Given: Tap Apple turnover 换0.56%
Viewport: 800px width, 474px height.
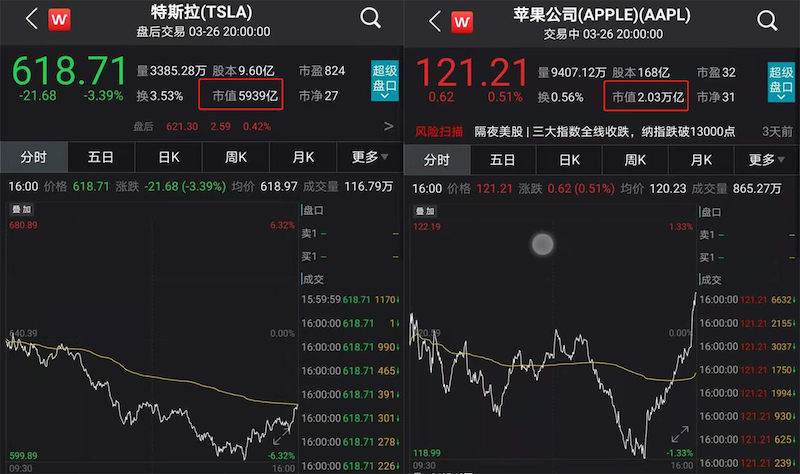Looking at the screenshot, I should click(561, 97).
